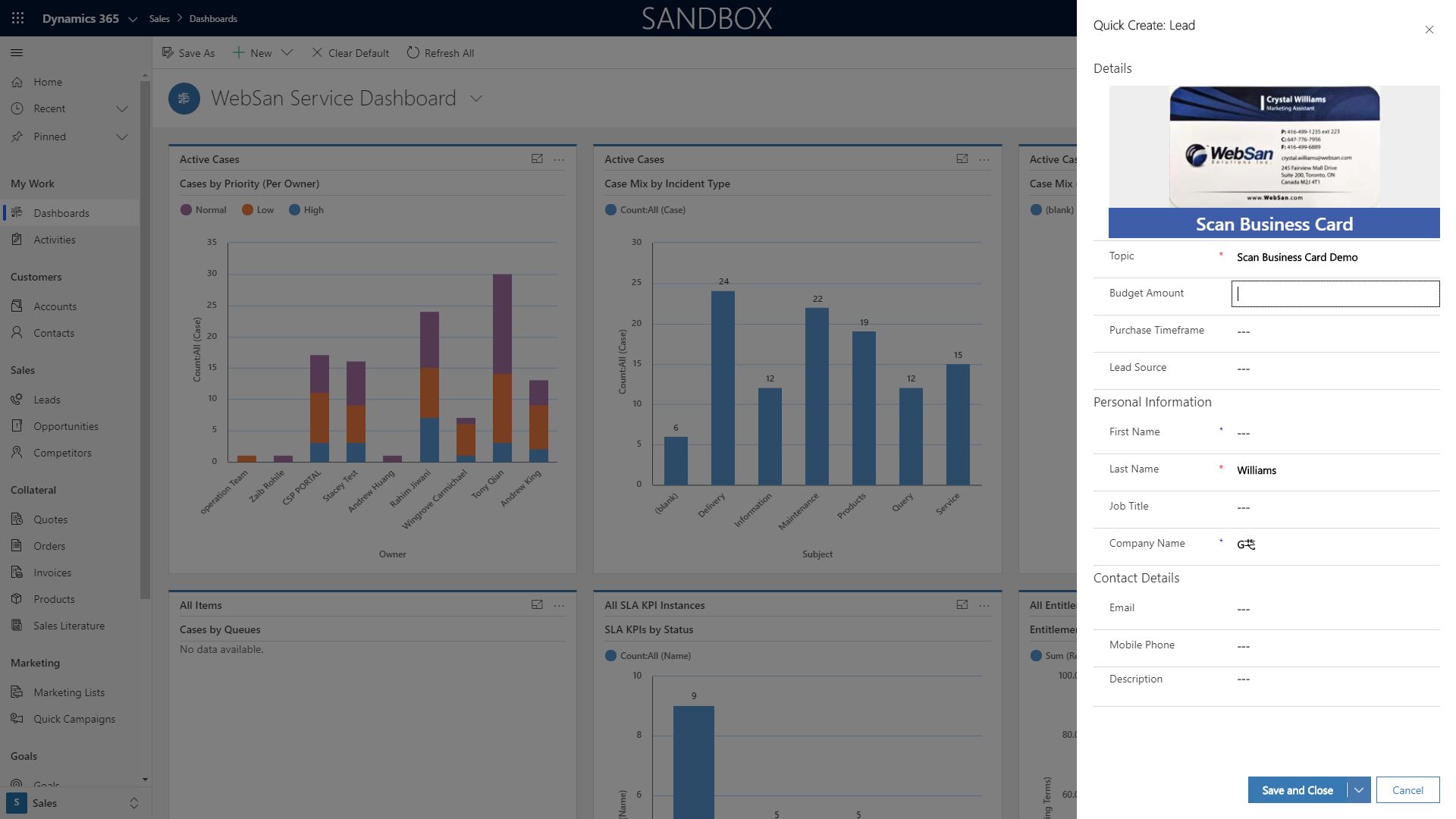Open Marketing Lists in the sidebar
Viewport: 1456px width, 819px height.
click(x=70, y=692)
